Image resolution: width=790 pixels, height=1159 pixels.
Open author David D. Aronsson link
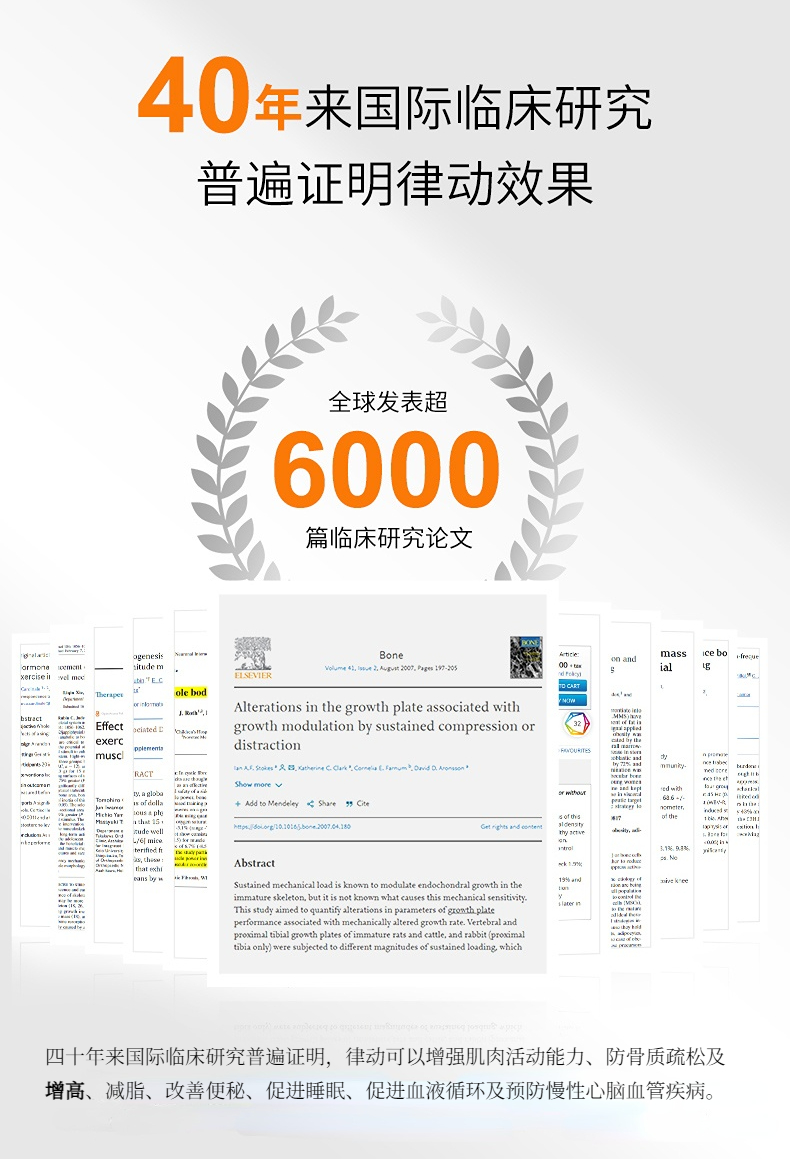coord(439,768)
